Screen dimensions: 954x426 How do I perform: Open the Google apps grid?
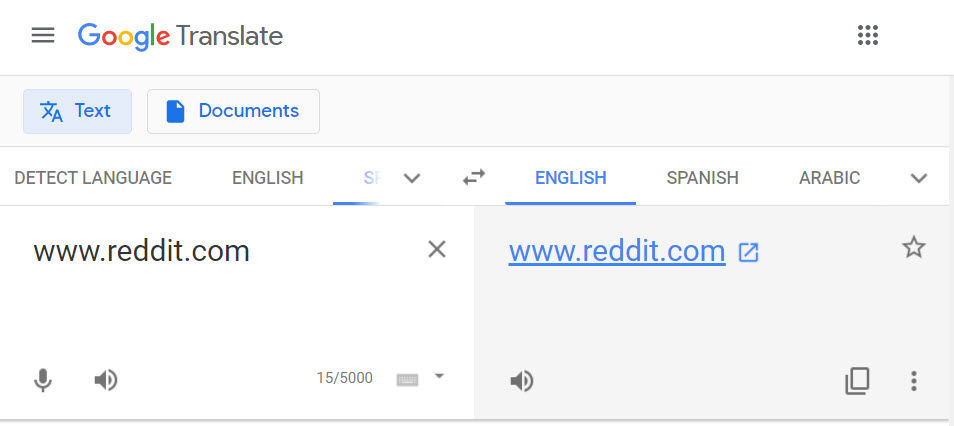point(868,35)
